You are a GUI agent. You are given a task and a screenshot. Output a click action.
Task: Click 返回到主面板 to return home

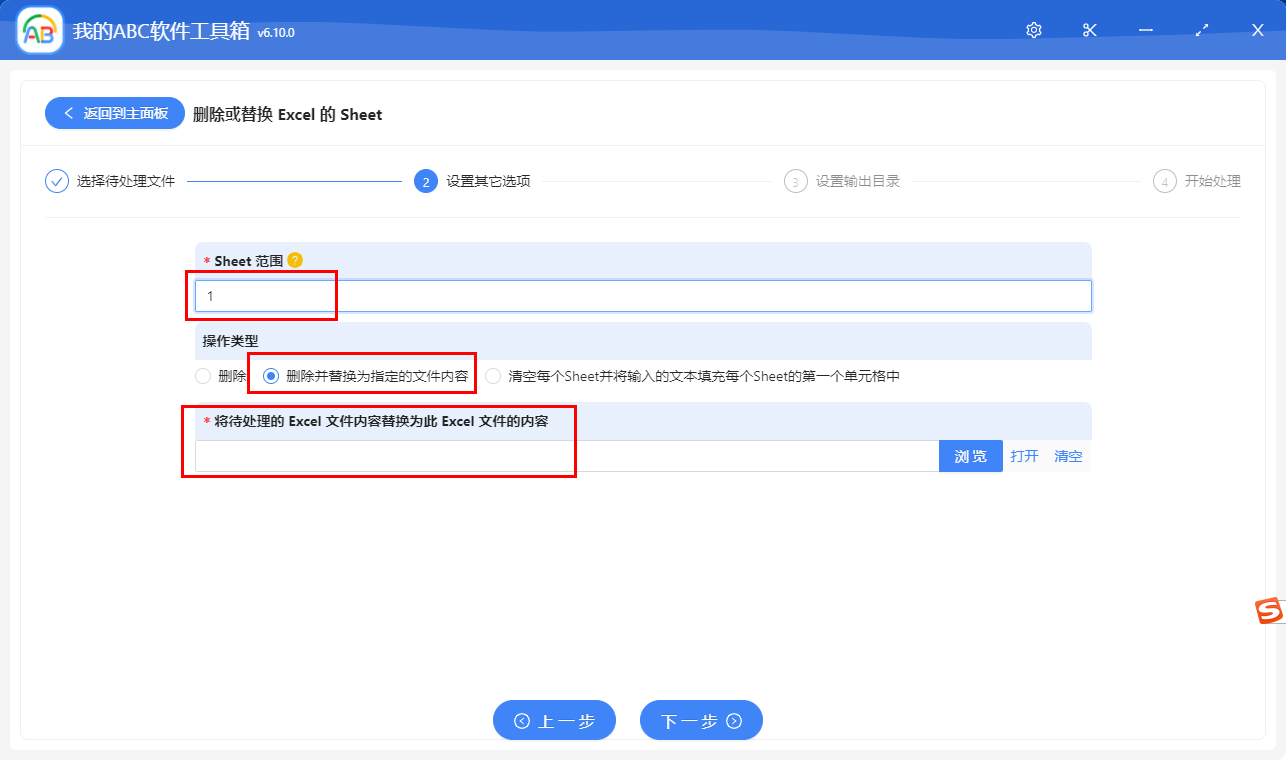[x=113, y=113]
